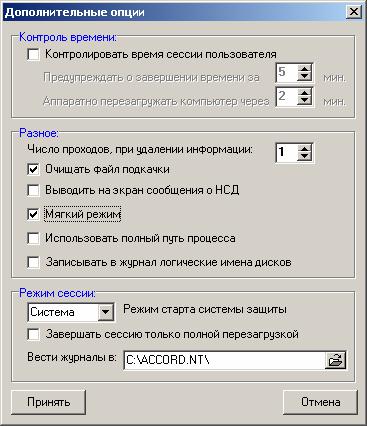
Task: Click the Принять button
Action: coord(49,402)
